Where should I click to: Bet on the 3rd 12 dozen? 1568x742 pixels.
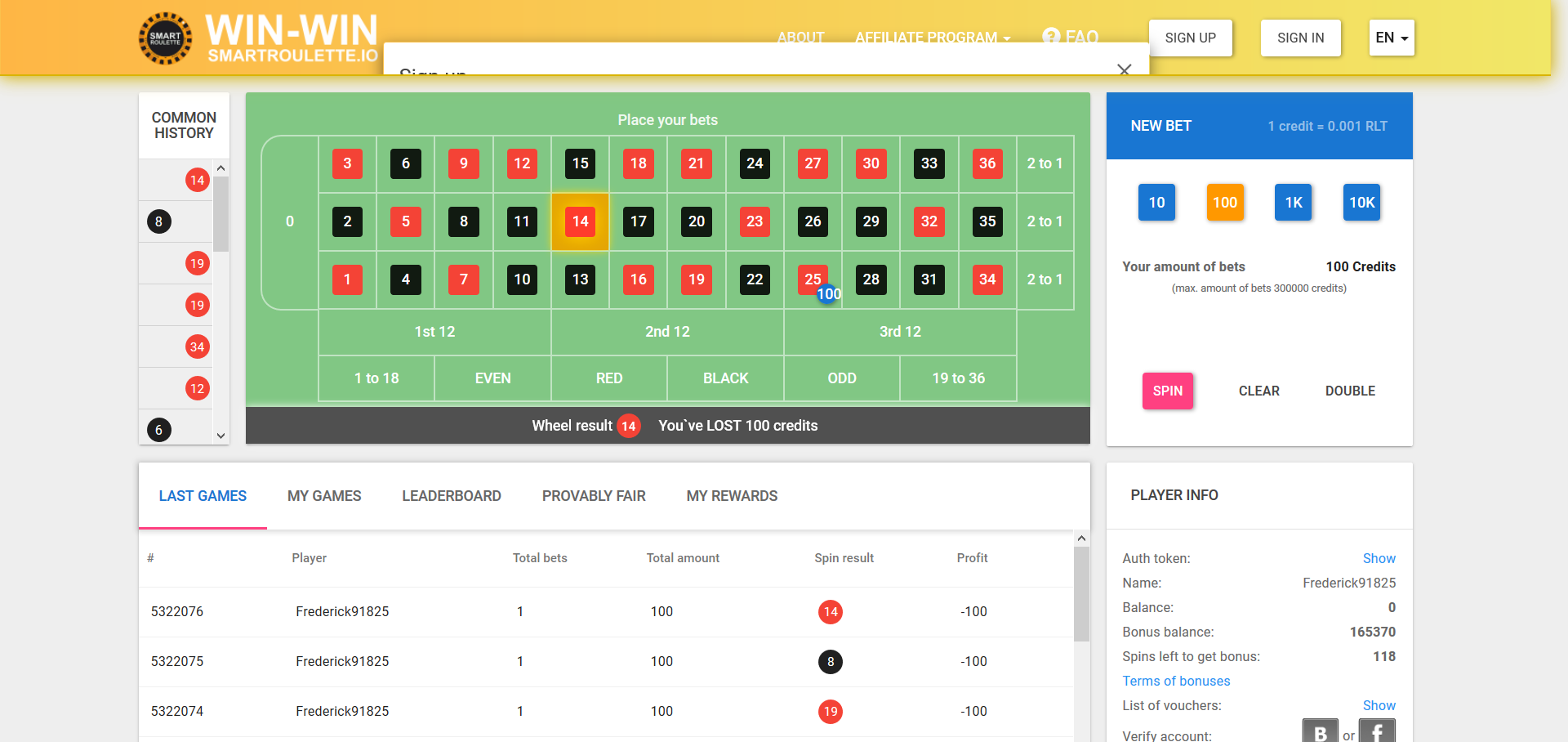pyautogui.click(x=900, y=332)
